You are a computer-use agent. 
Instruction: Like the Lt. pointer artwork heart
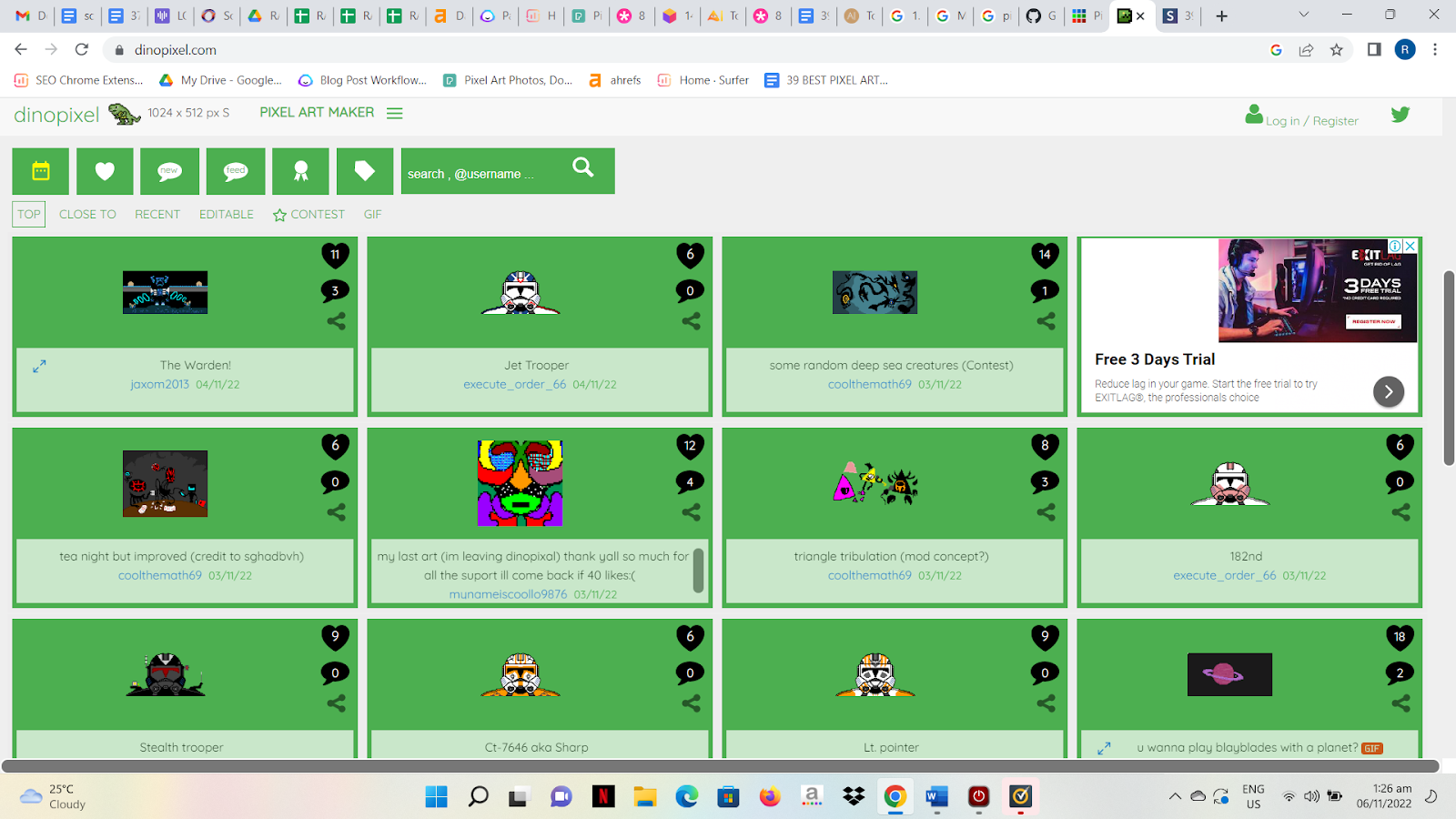(1045, 637)
